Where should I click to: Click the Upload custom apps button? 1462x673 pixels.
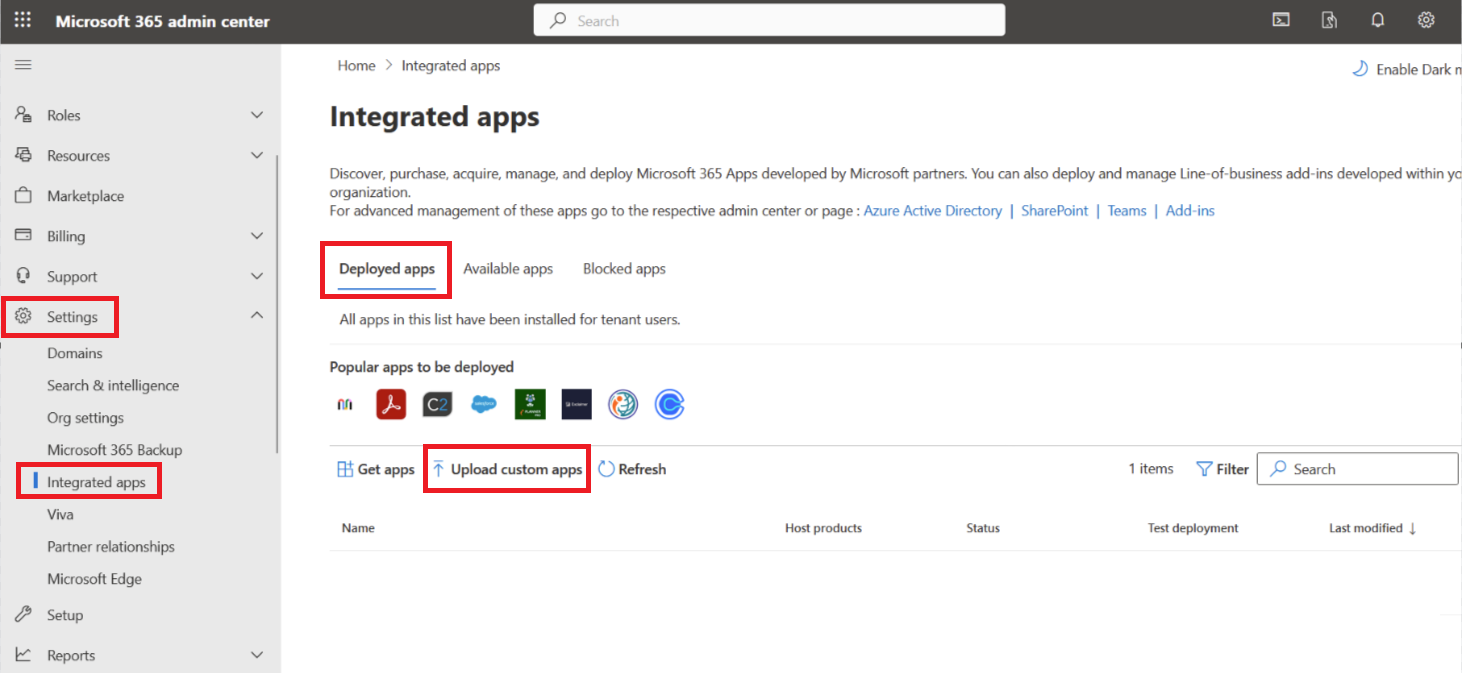[x=507, y=469]
